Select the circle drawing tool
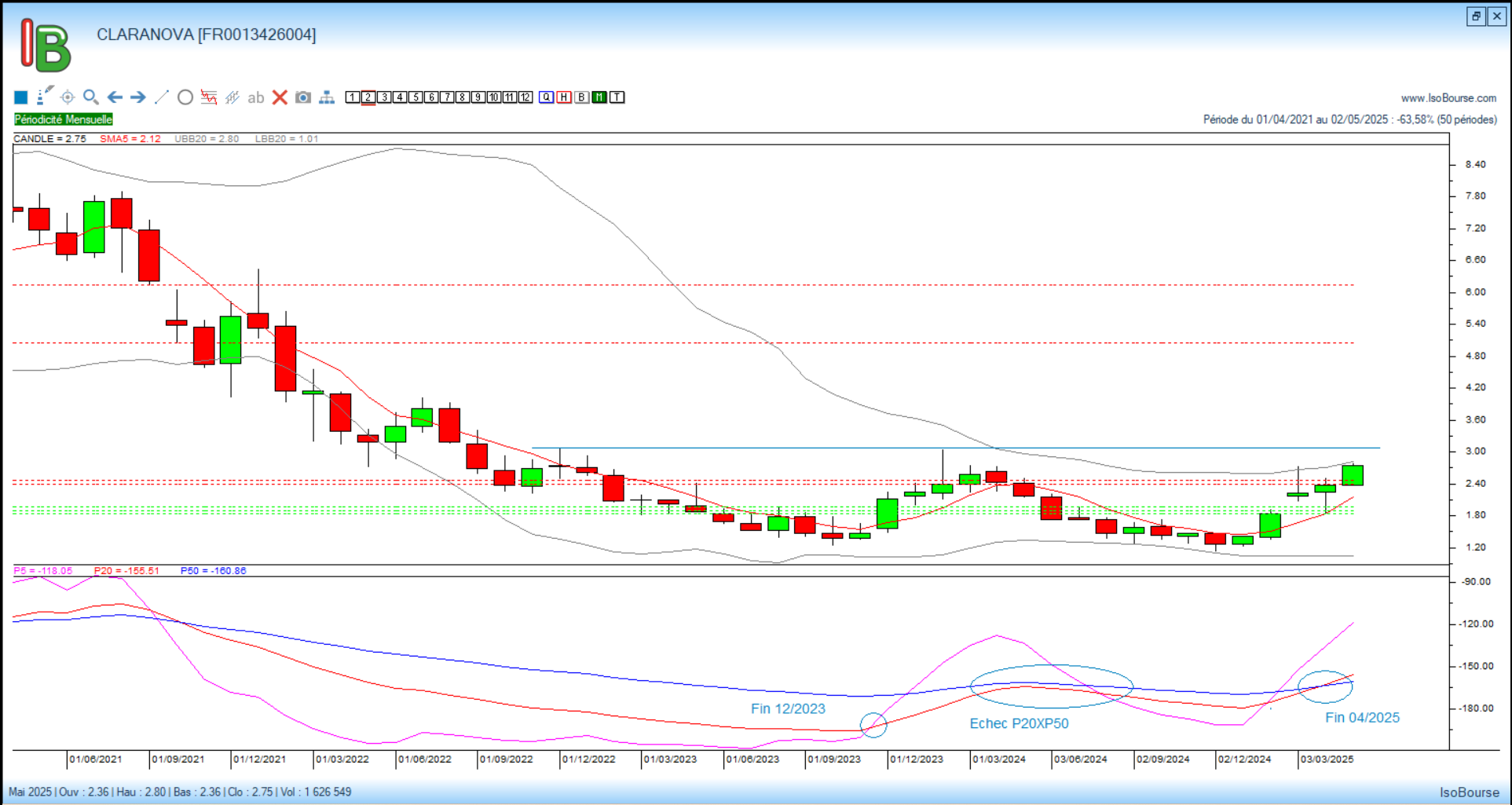1512x805 pixels. click(x=185, y=97)
